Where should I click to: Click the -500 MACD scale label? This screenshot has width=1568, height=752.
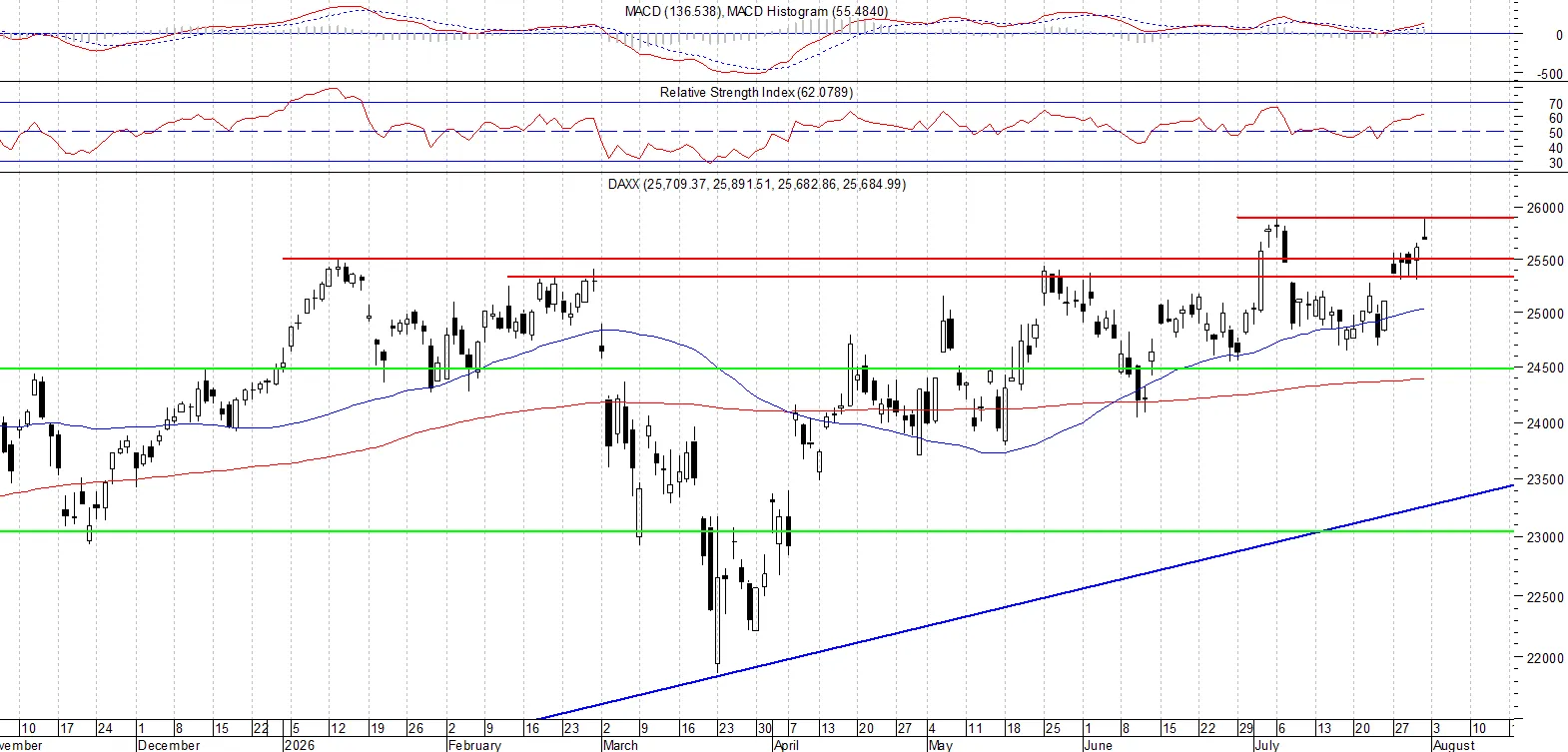[1549, 74]
